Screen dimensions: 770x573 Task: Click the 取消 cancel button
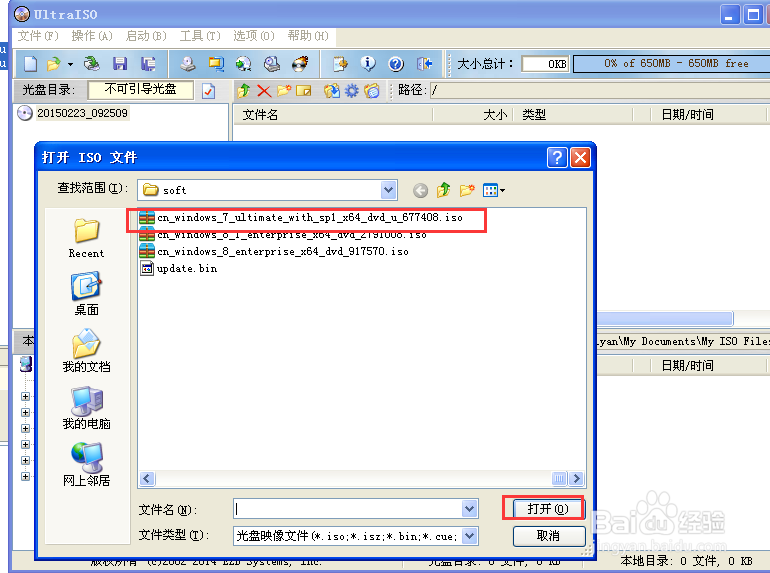(549, 536)
